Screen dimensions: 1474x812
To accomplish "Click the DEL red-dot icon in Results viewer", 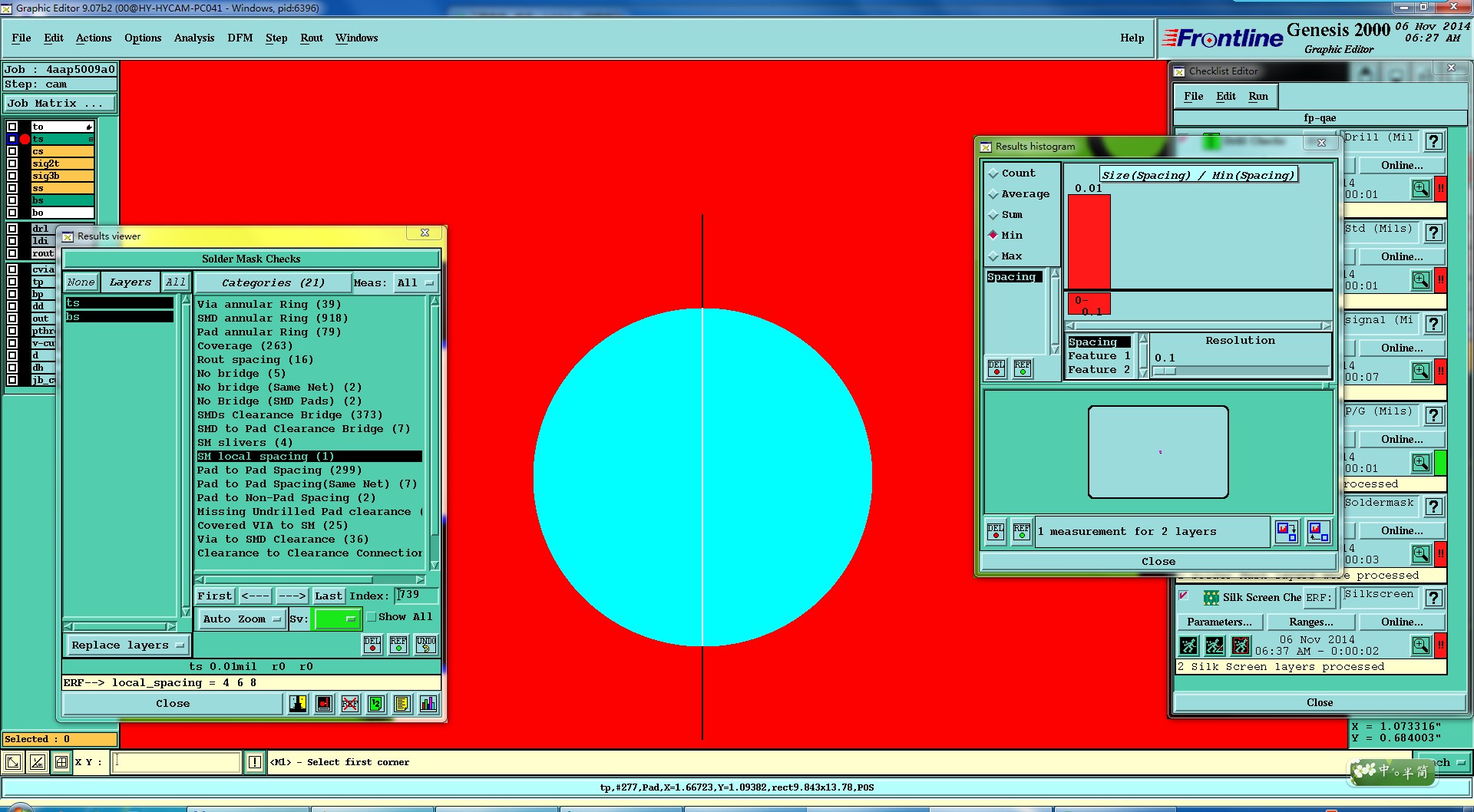I will click(372, 645).
